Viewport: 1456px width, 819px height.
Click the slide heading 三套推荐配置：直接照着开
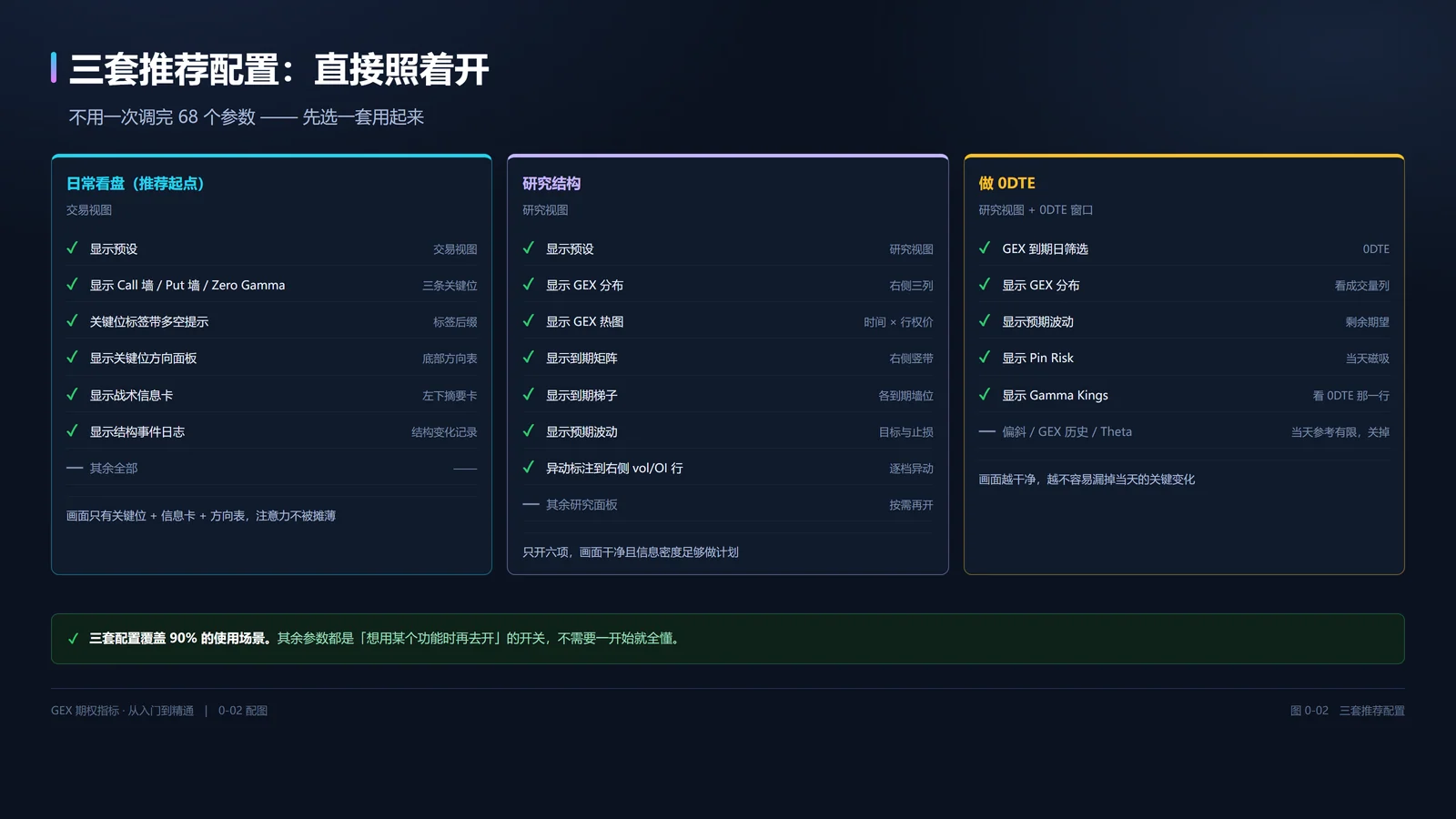(279, 69)
